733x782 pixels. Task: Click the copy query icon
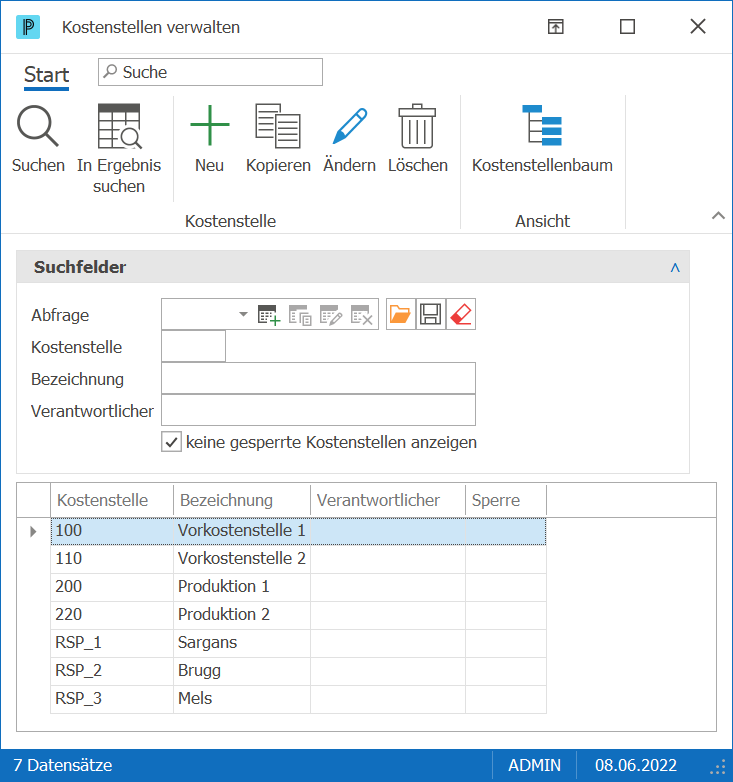(x=300, y=315)
